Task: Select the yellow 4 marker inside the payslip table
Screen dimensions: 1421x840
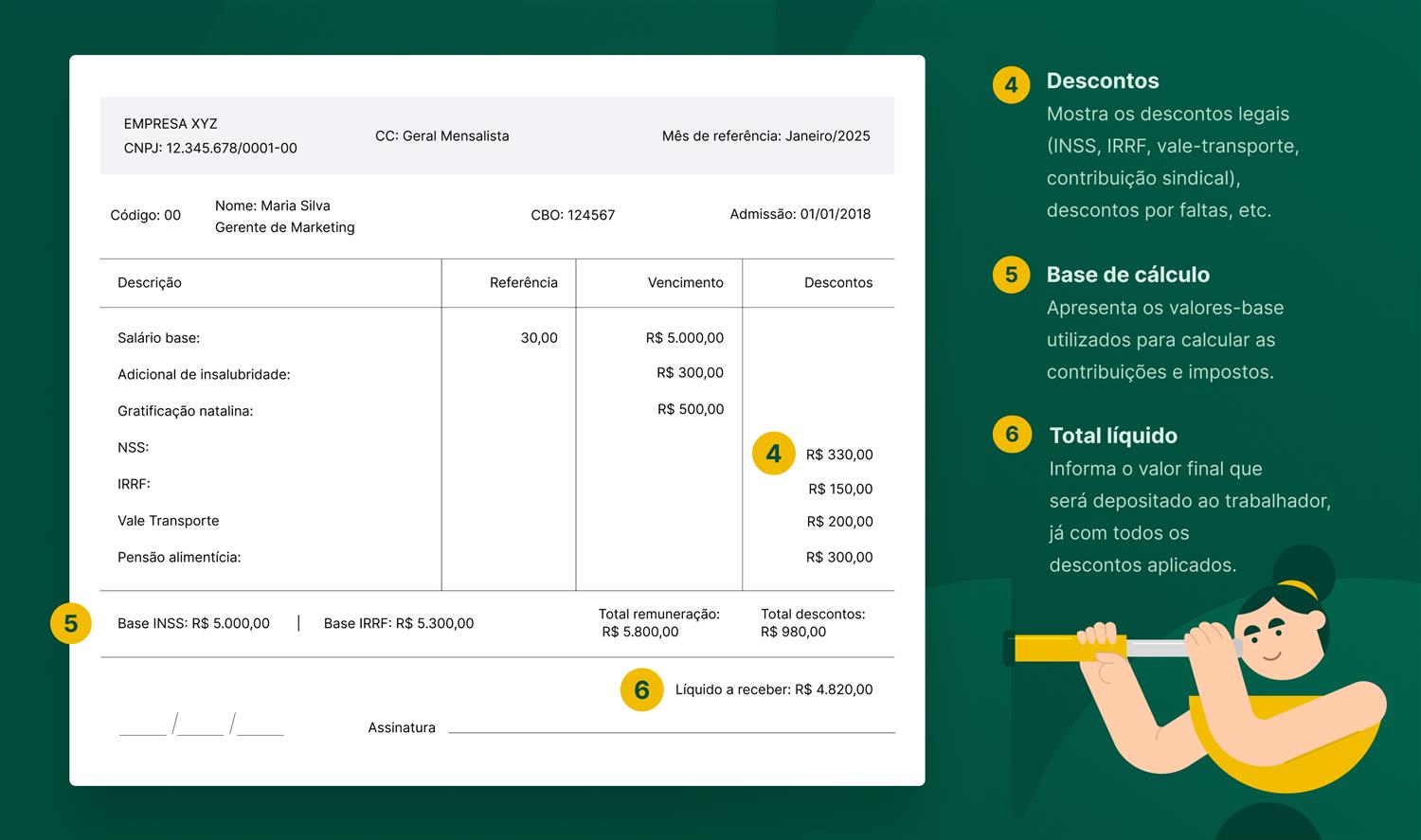Action: 773,454
